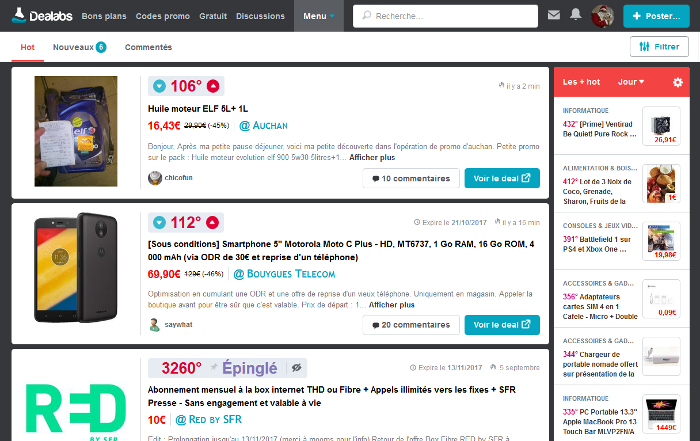Open Huile moteur ELF 5L+ 1L title

[x=198, y=109]
